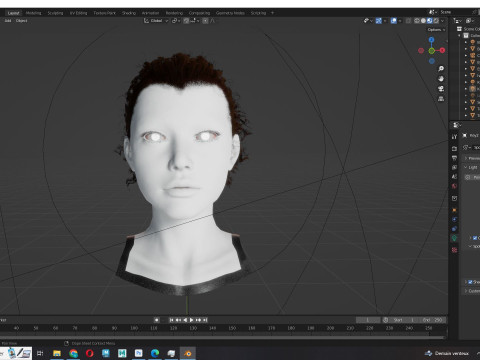The width and height of the screenshot is (480, 360).
Task: Open the Scene properties tab
Action: (454, 177)
